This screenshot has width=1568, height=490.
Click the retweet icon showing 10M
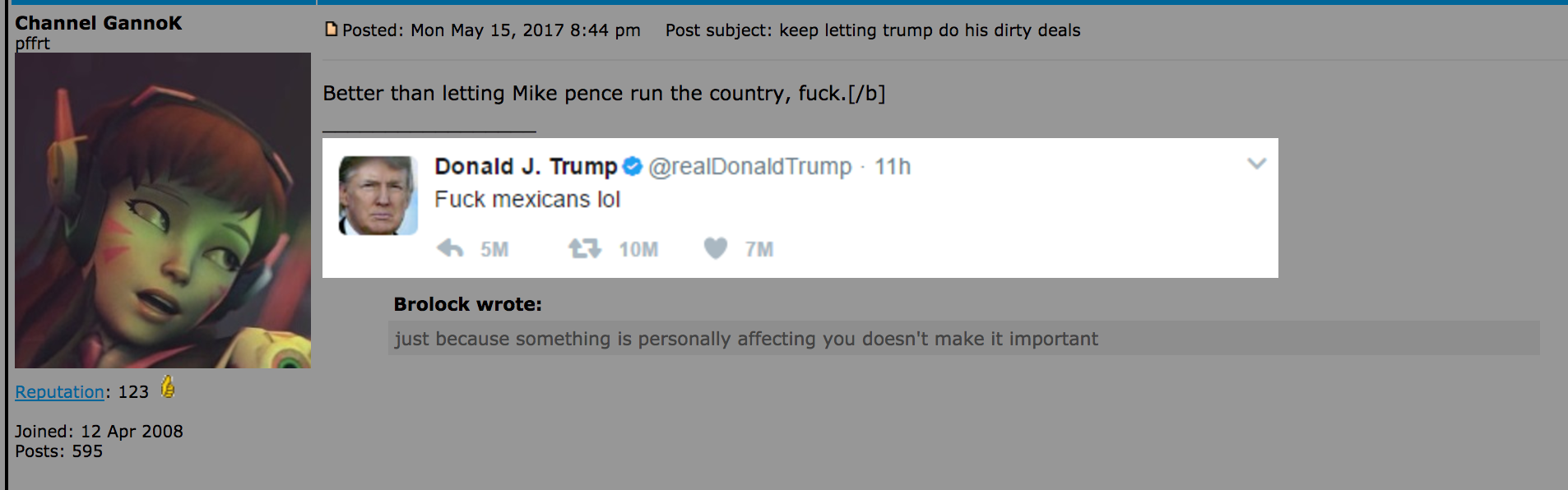click(585, 248)
